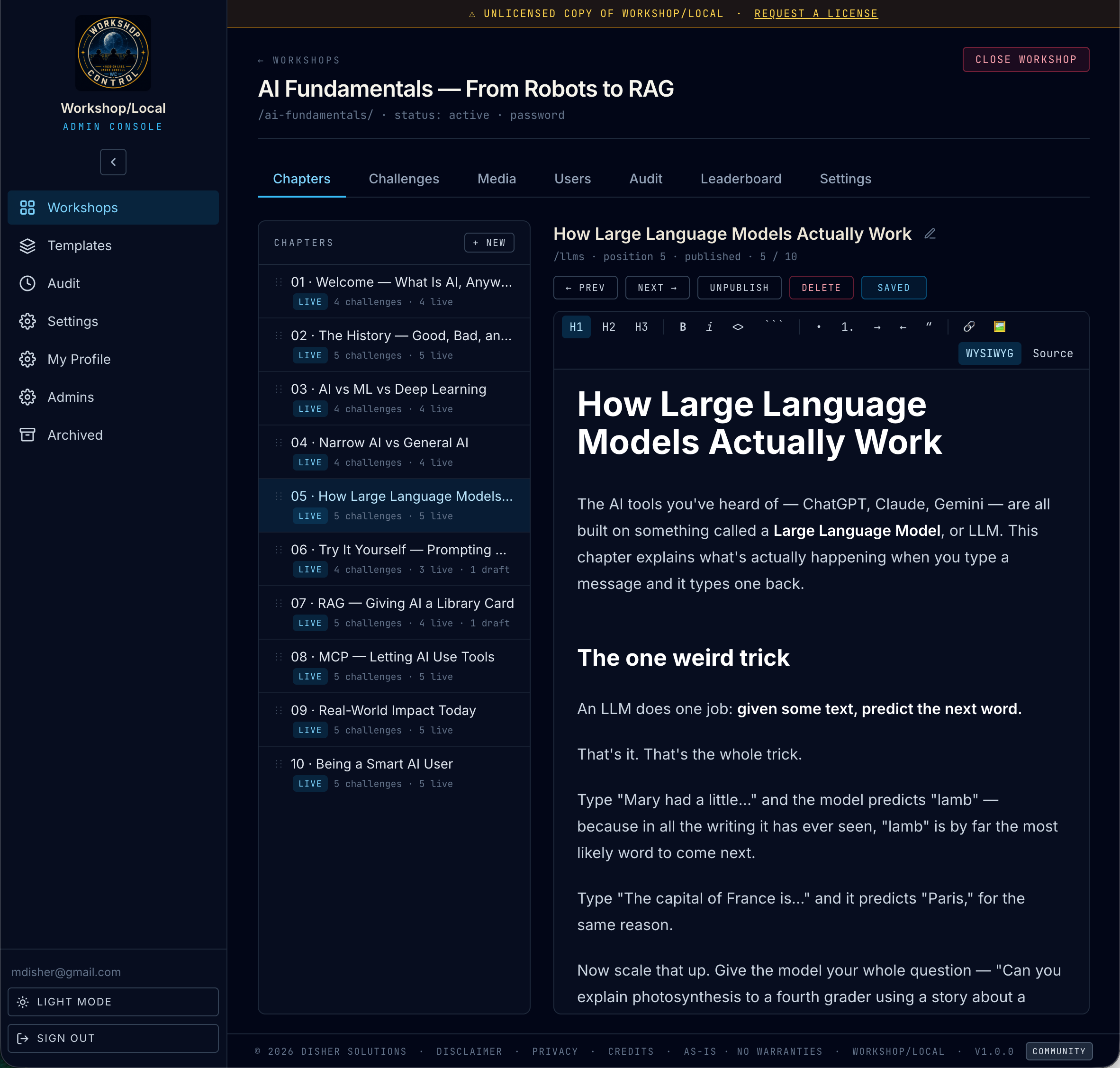1120x1068 pixels.
Task: Click into the editor's main heading text
Action: pos(759,423)
